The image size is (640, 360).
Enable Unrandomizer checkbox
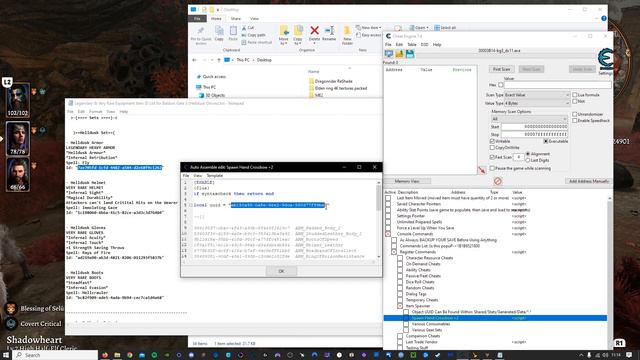[575, 114]
